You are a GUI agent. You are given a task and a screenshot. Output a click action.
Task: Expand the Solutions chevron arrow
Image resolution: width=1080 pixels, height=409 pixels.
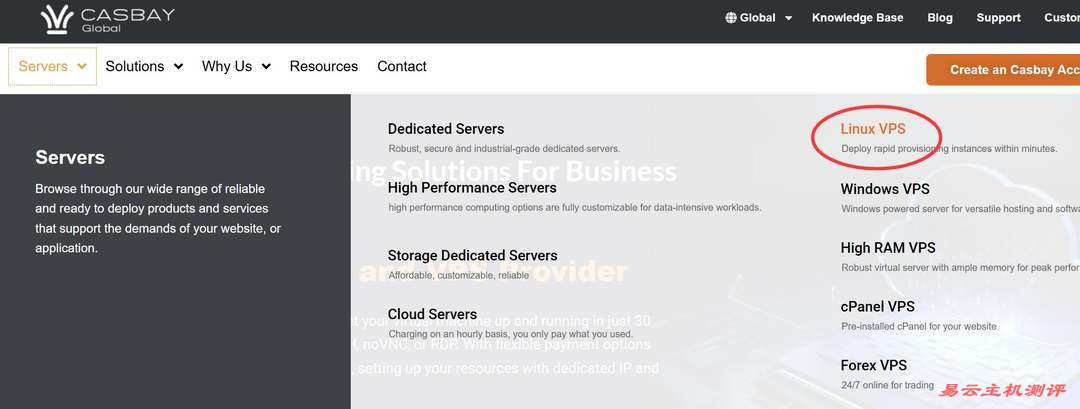pyautogui.click(x=178, y=67)
